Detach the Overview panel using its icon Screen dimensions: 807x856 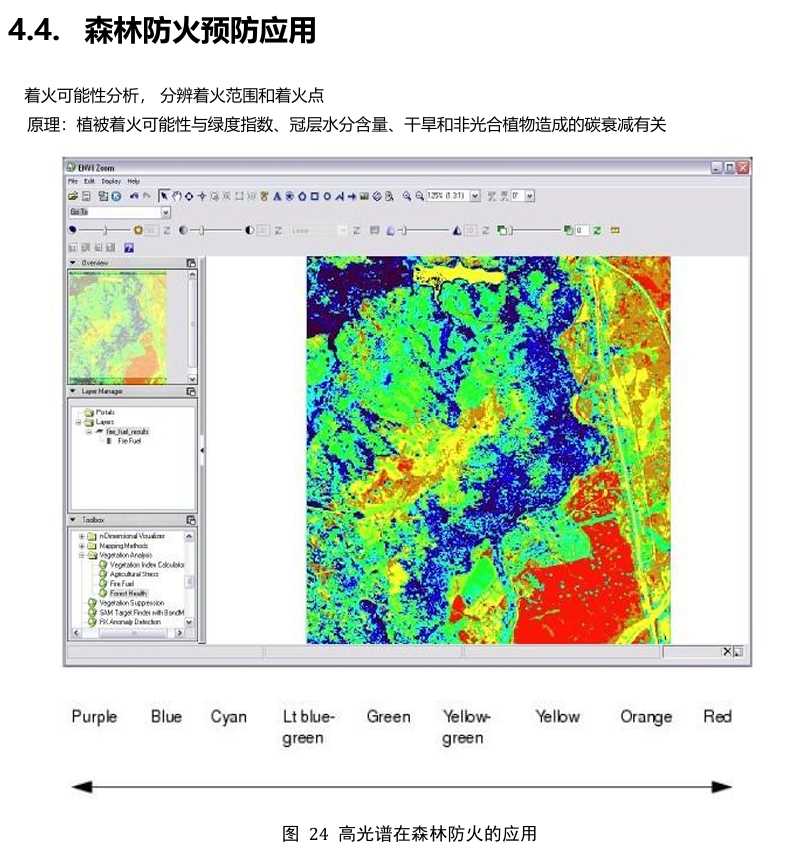(x=191, y=263)
